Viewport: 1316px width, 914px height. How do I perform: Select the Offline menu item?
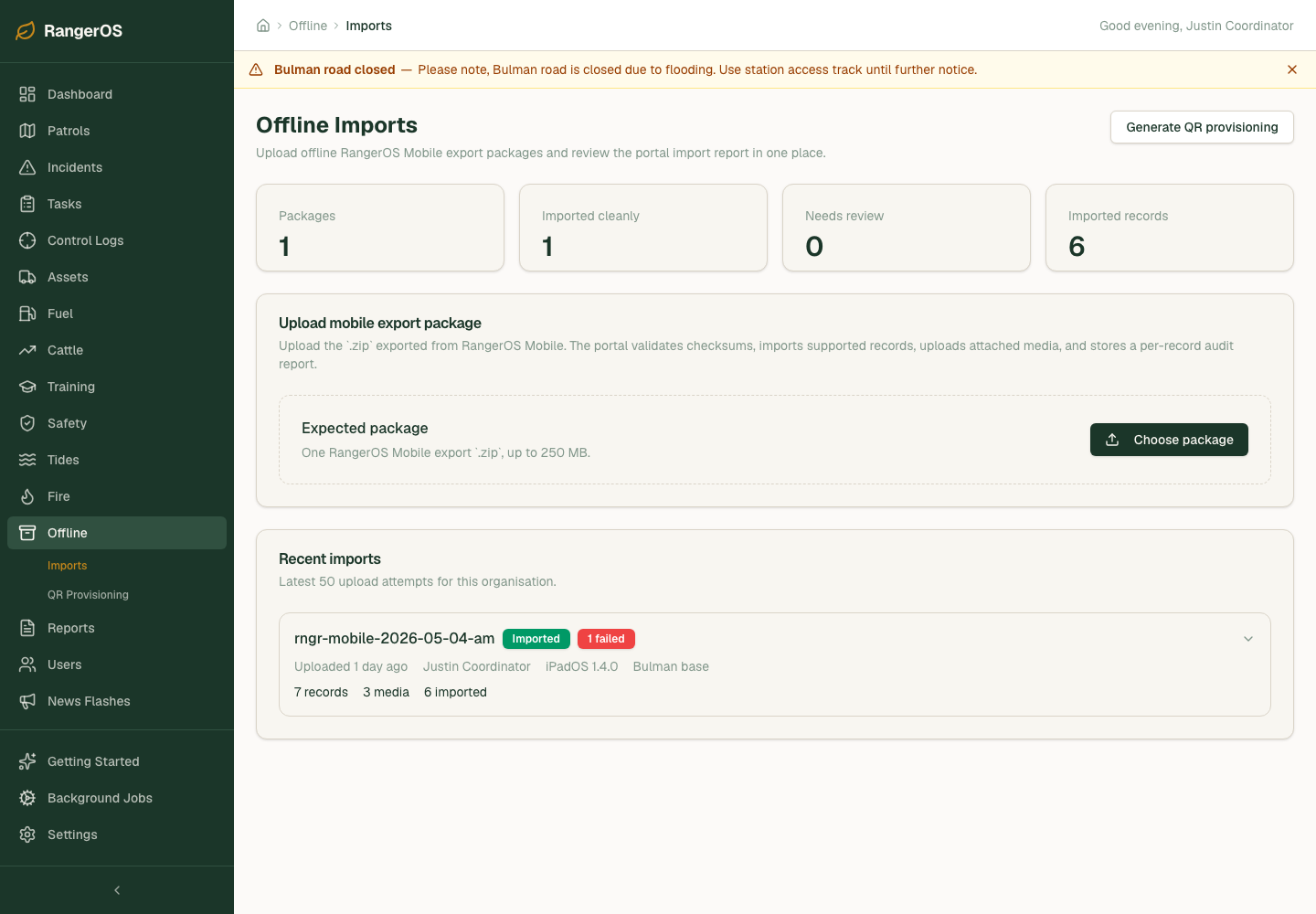coord(117,533)
